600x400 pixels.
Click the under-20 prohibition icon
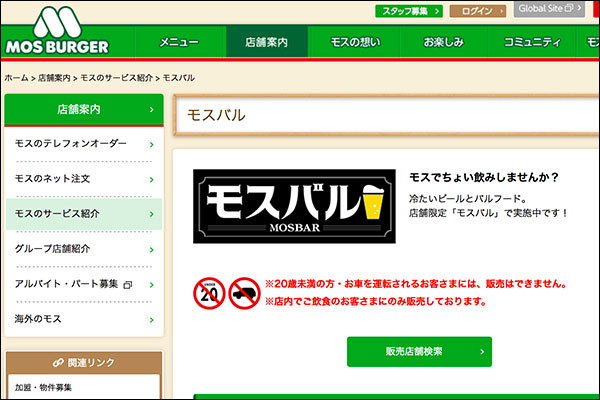pos(209,294)
